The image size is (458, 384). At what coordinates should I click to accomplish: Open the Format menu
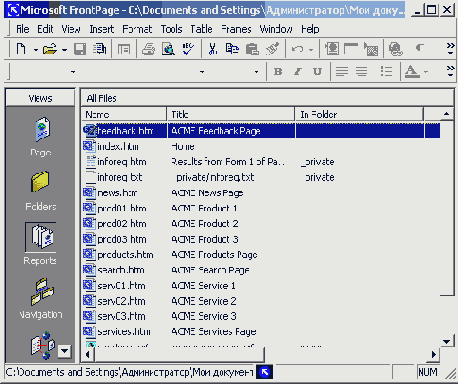(137, 29)
